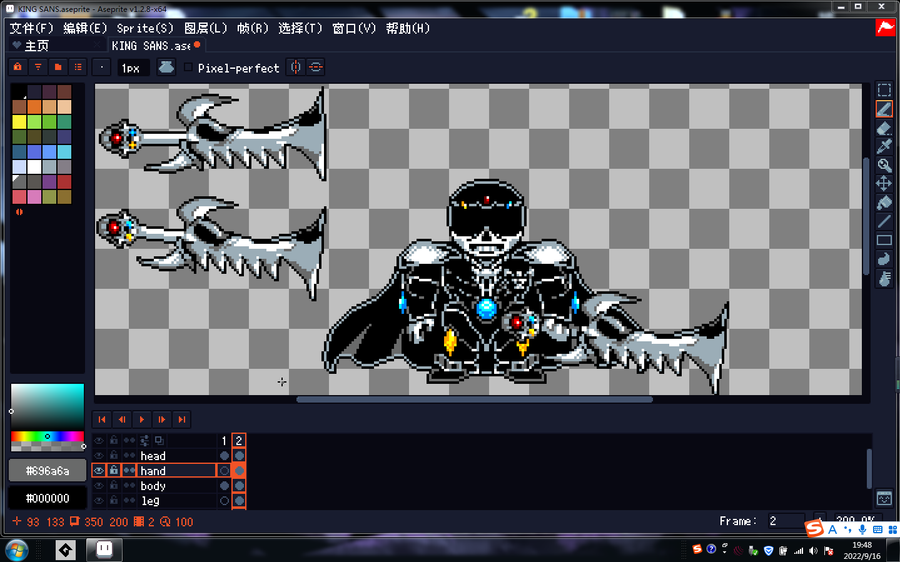Enable the Pixel-perfect checkbox
The image size is (900, 562).
188,68
